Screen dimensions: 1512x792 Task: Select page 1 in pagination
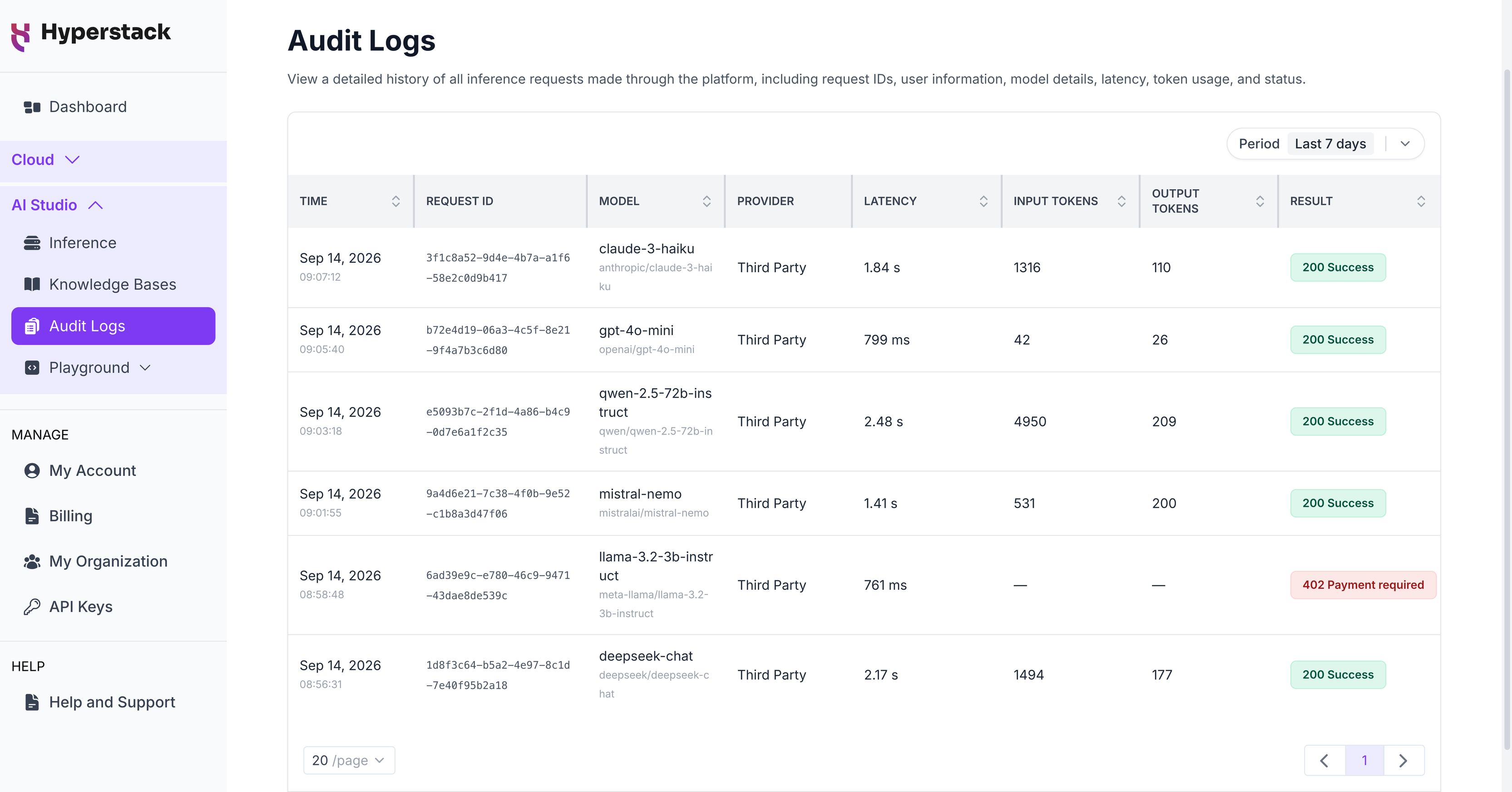click(1365, 760)
